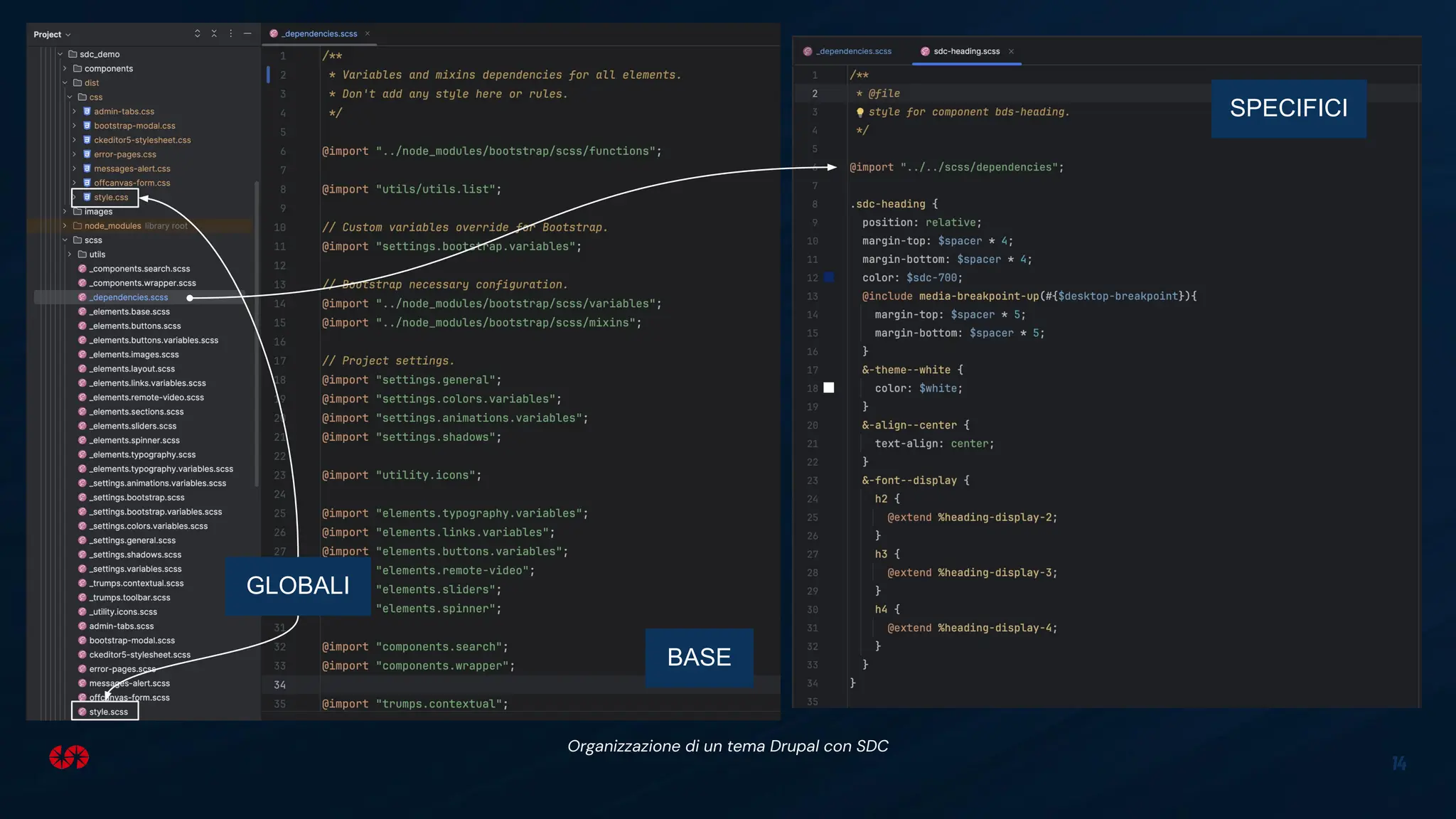Screen dimensions: 1456x819
Task: Switch to _dependencies.scss tab in right editor
Action: (x=847, y=51)
